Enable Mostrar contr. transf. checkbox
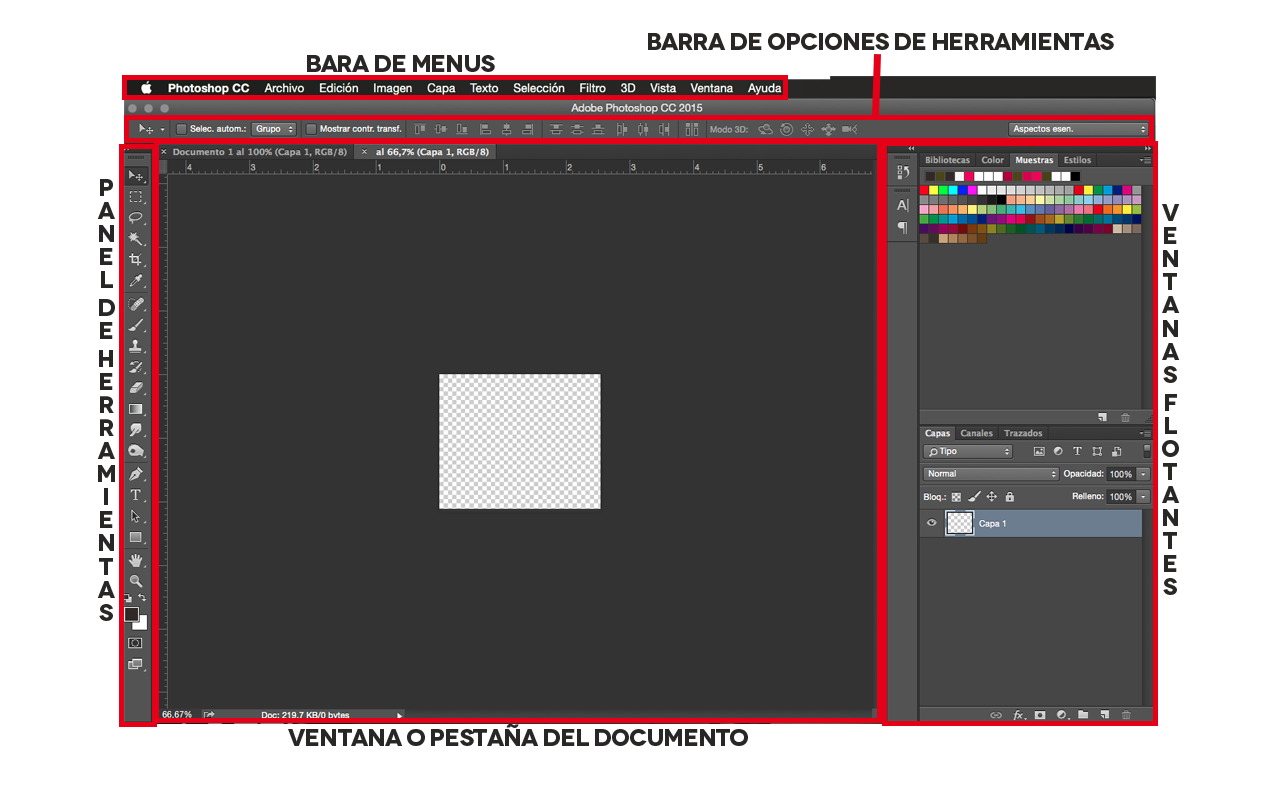 click(x=311, y=129)
